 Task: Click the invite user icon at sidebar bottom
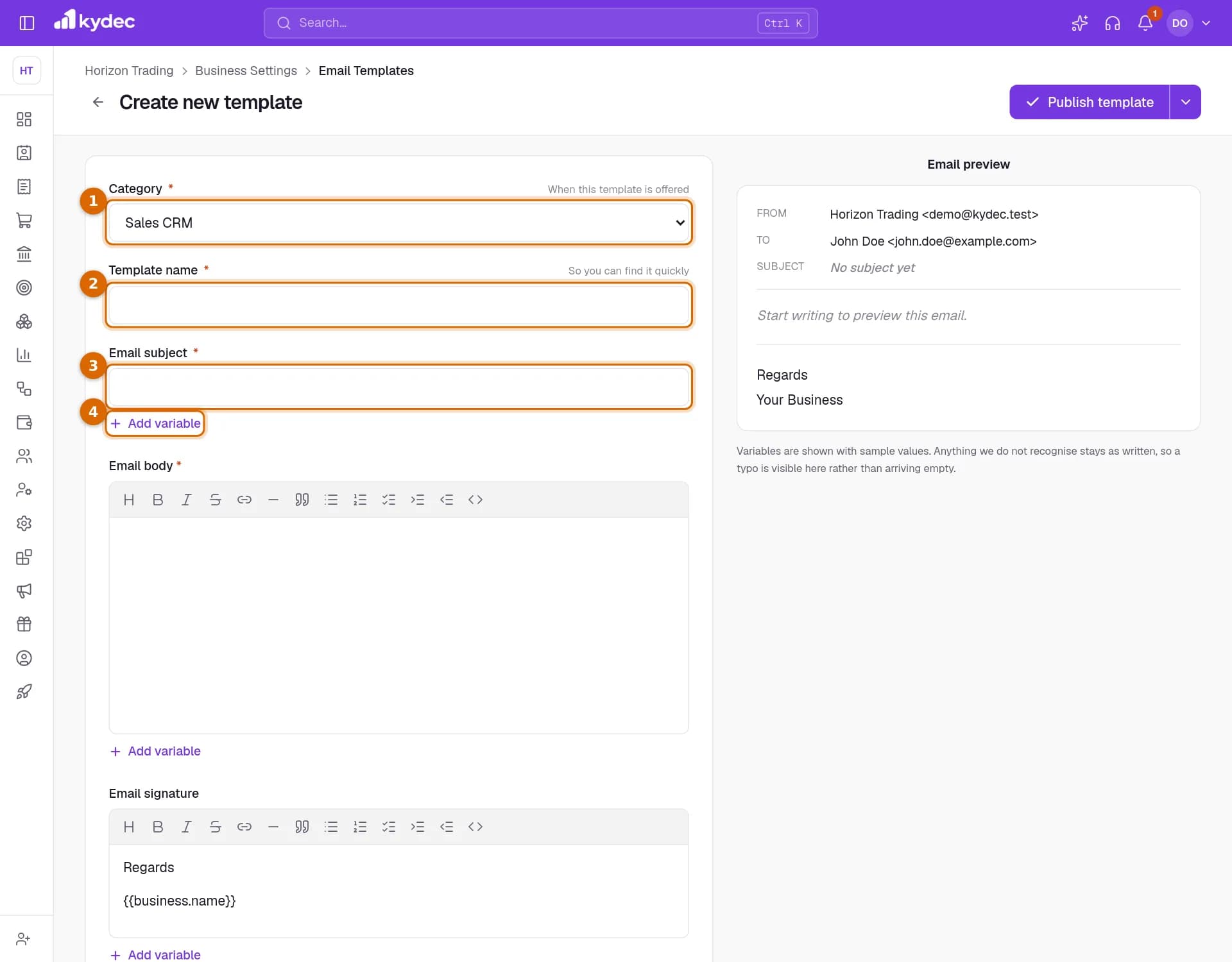coord(24,939)
